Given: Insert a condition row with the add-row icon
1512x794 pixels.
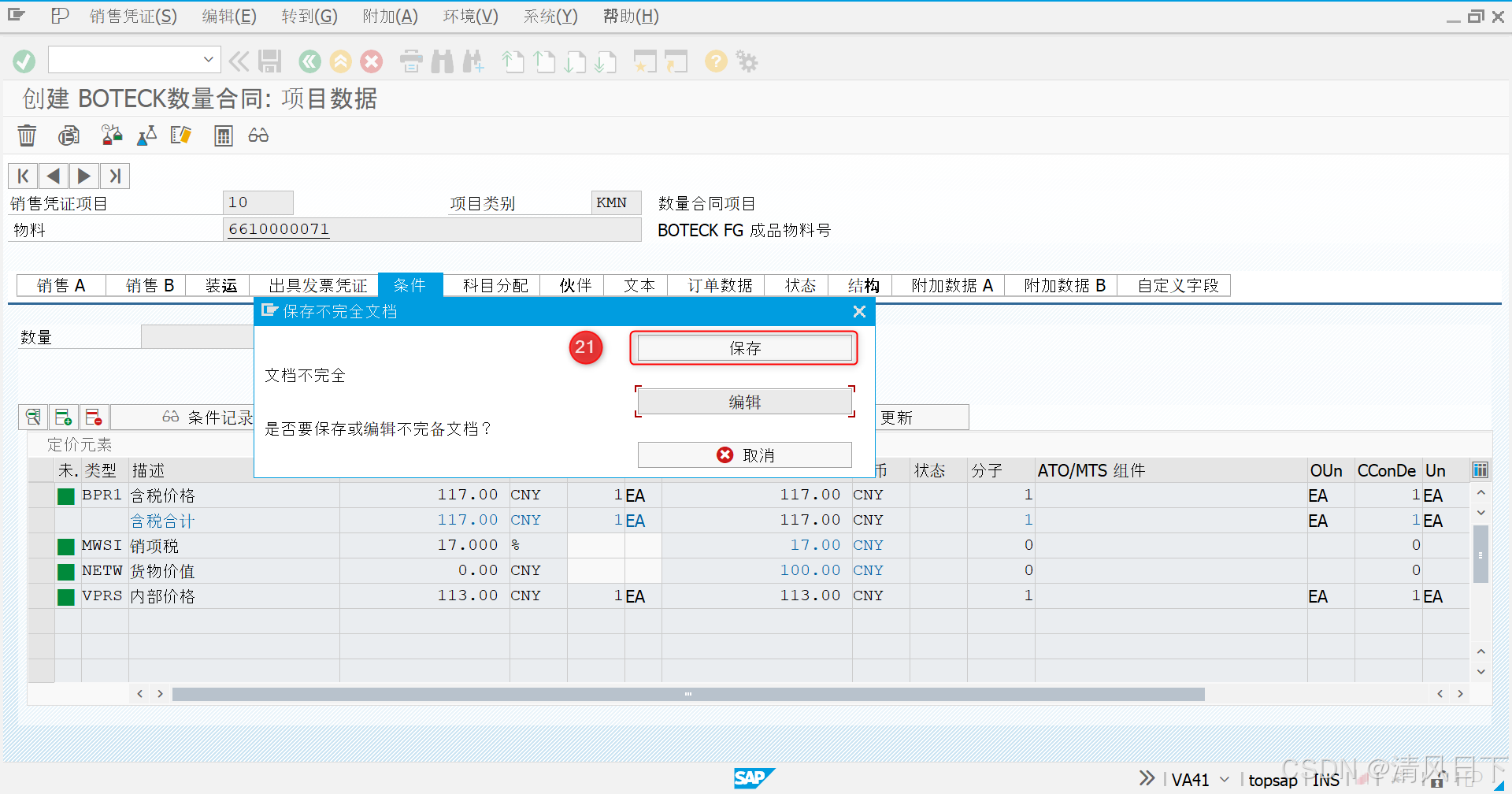Looking at the screenshot, I should (63, 417).
